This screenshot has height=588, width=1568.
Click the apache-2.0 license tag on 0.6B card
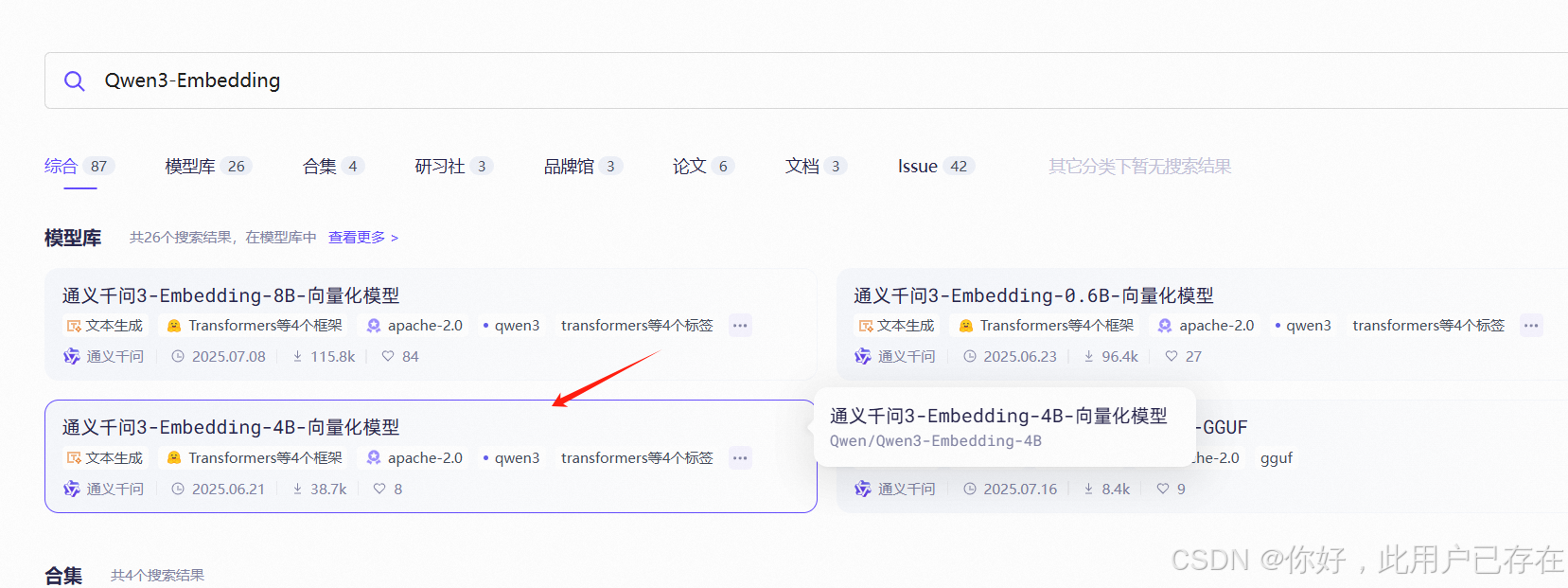tap(1206, 326)
